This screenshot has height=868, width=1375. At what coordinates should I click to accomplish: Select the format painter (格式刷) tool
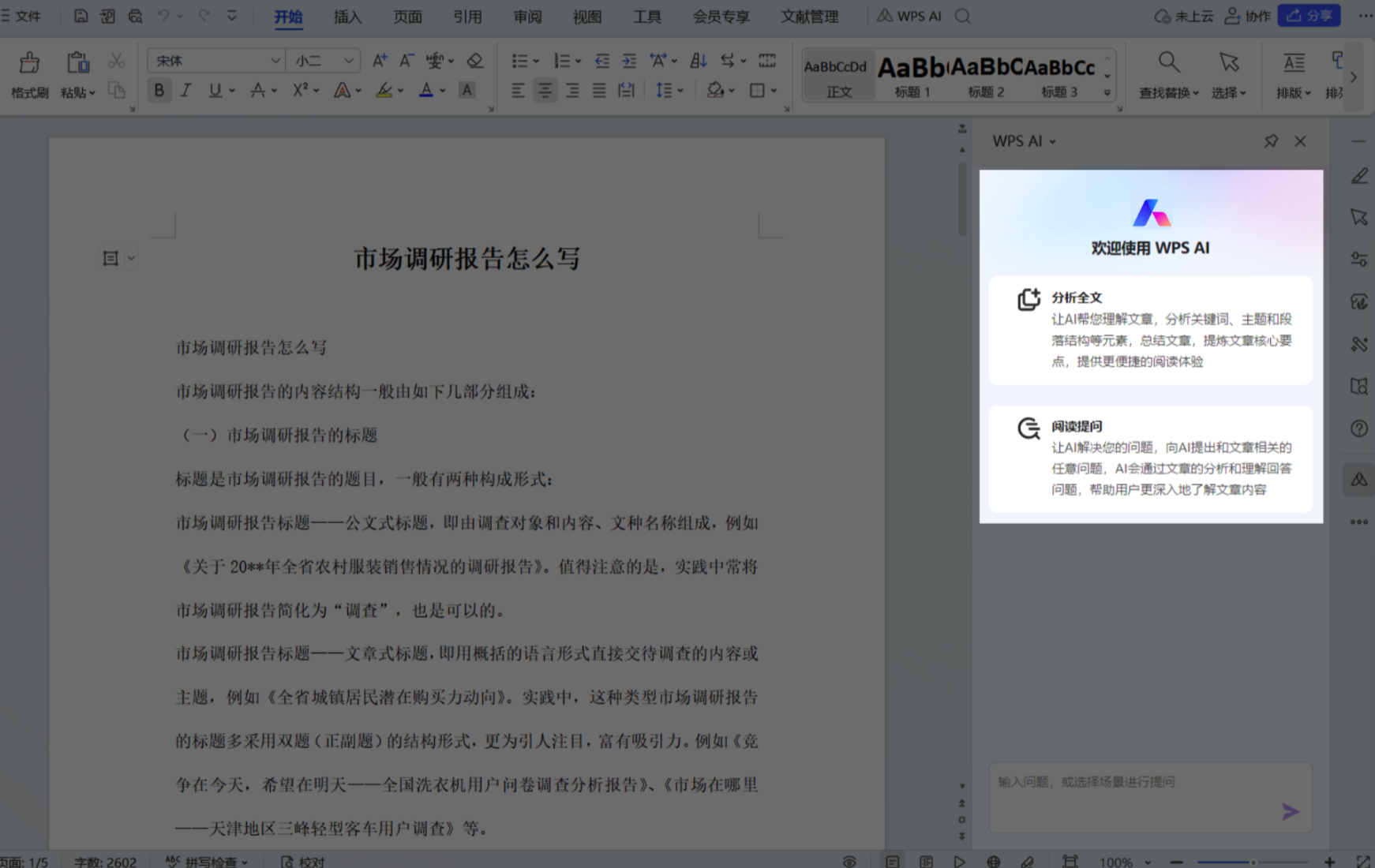point(28,75)
